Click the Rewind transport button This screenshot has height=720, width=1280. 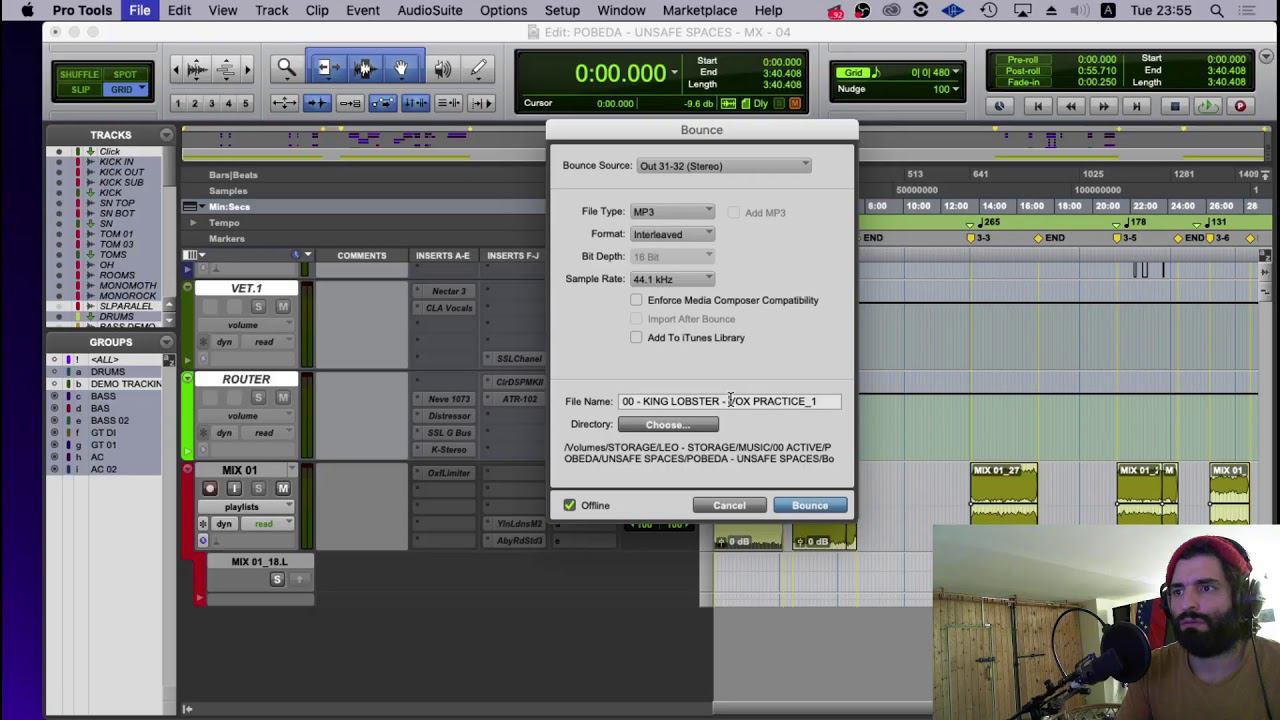pos(1070,106)
